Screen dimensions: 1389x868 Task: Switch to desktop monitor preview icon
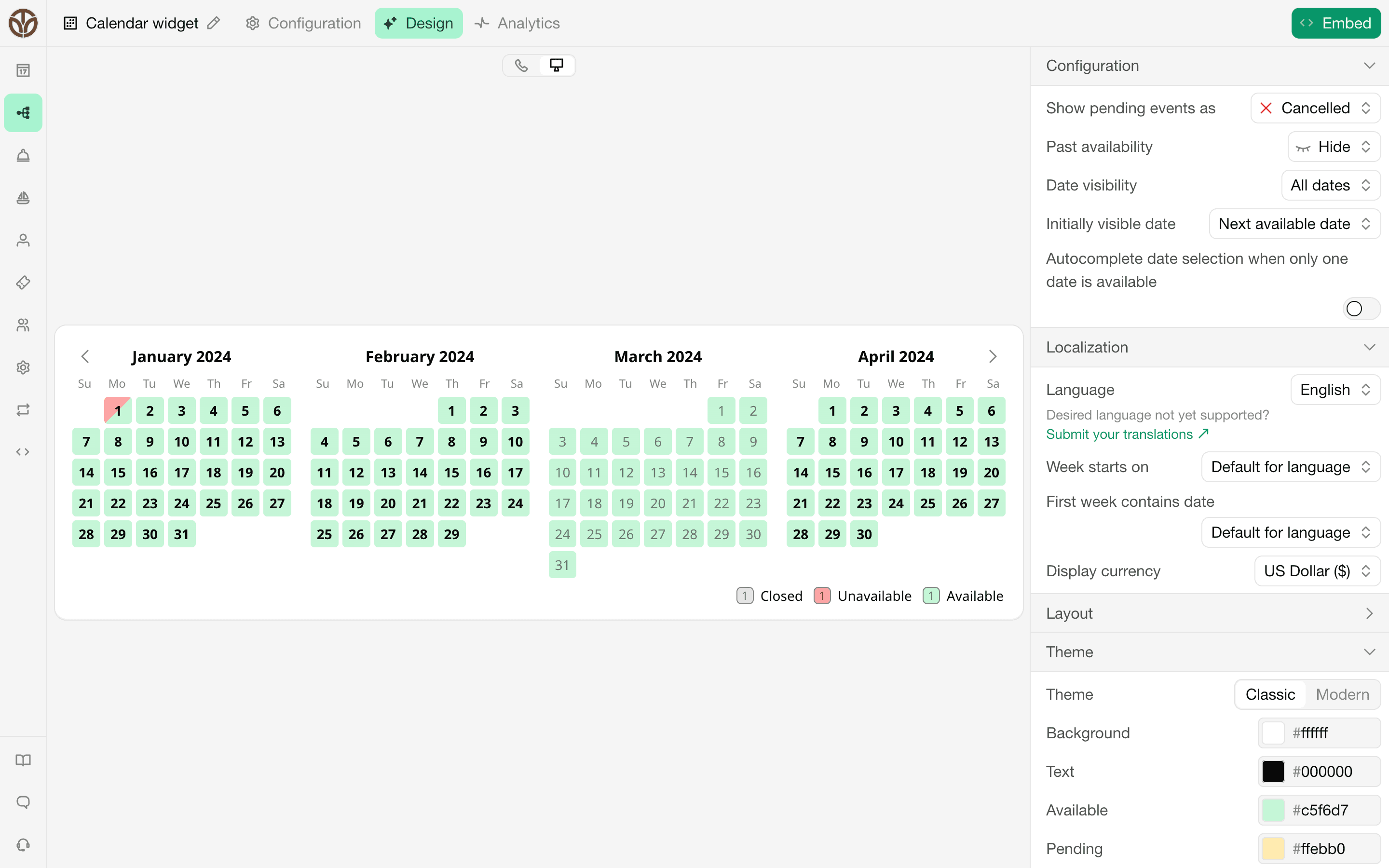pyautogui.click(x=556, y=66)
